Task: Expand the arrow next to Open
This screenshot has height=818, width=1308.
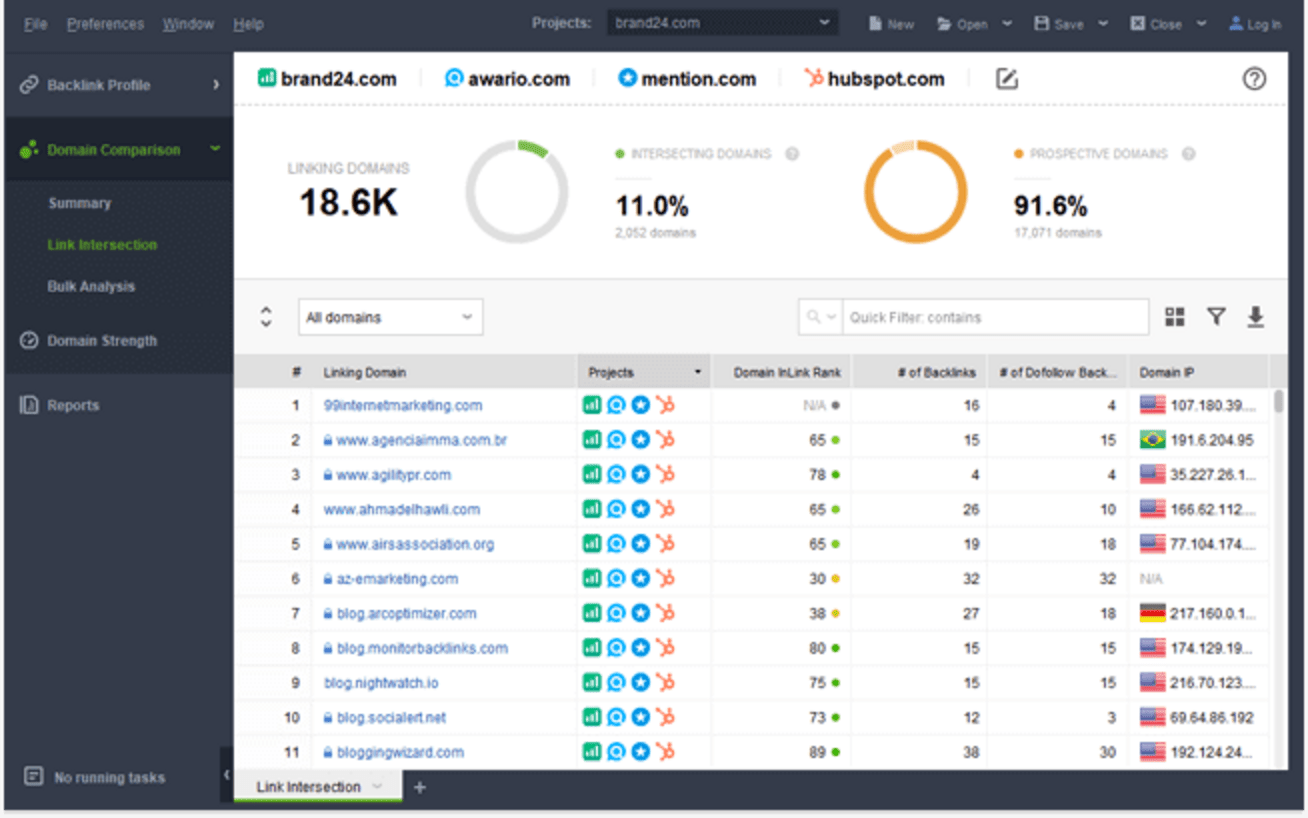Action: 1007,24
